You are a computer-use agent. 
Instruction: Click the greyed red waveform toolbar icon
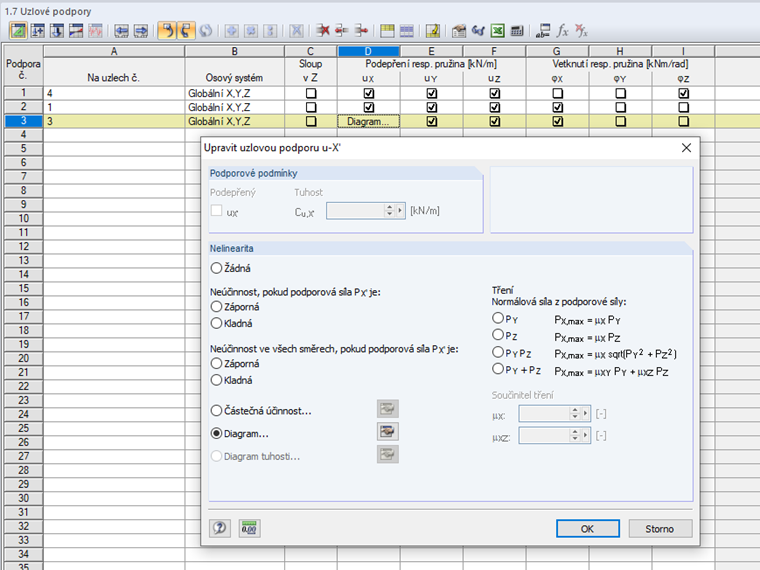click(x=95, y=31)
